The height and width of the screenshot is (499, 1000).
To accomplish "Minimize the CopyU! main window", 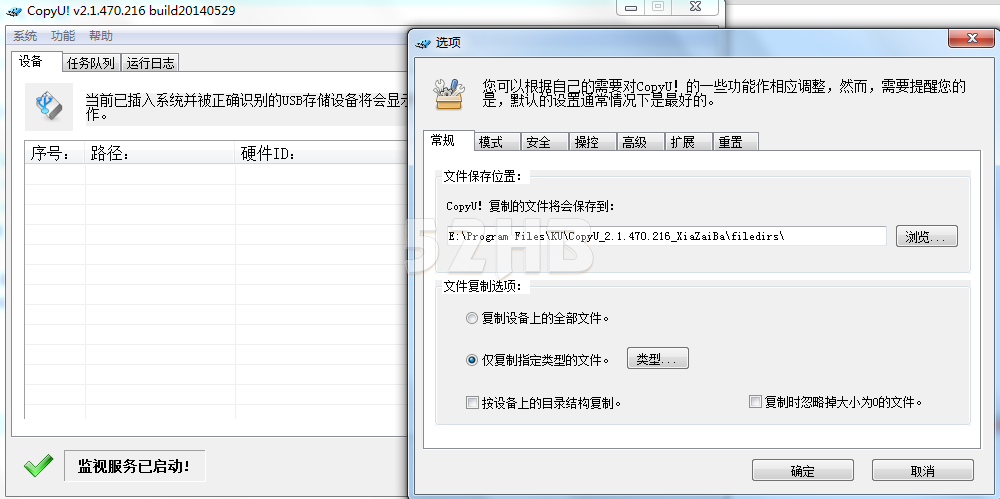I will 632,7.
